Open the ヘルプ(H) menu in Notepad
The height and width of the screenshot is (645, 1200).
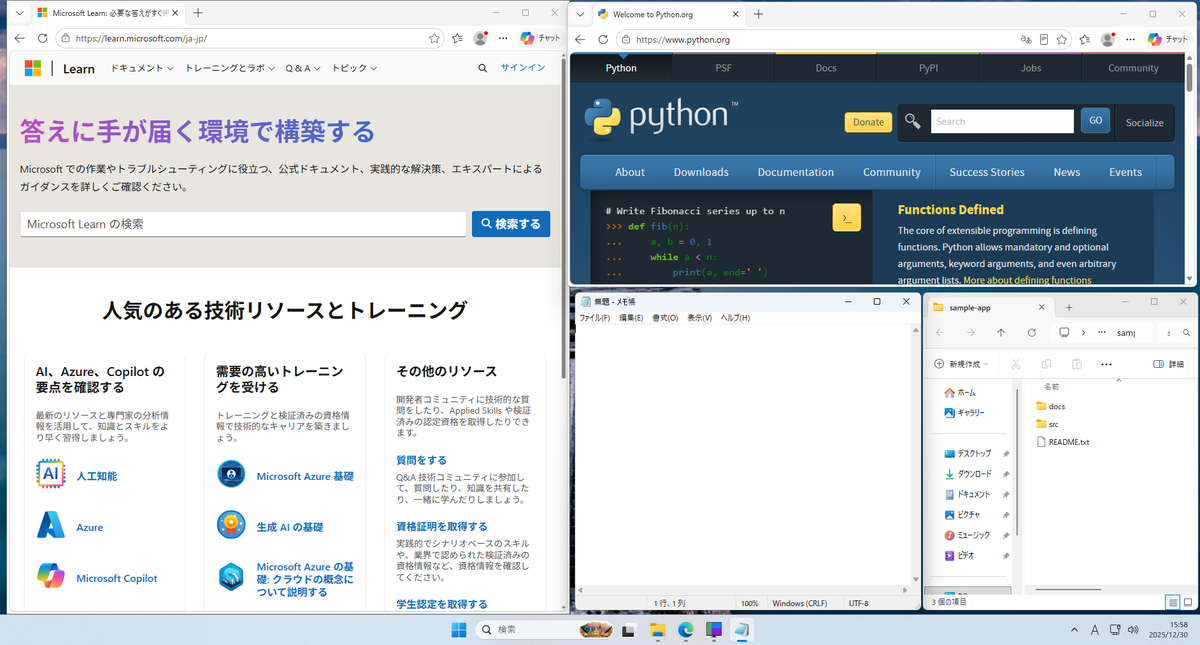click(x=735, y=318)
